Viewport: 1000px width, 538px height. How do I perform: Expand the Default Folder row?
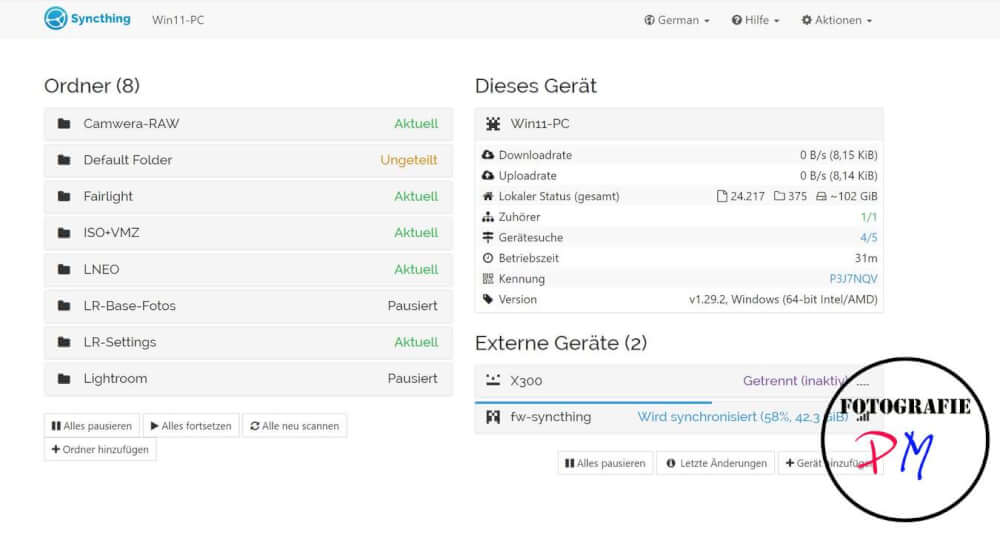click(249, 160)
